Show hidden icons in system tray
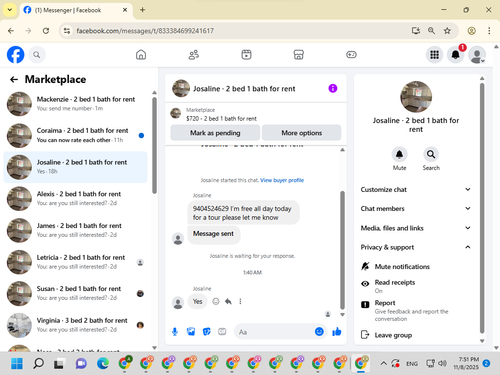Image resolution: width=500 pixels, height=375 pixels. tap(383, 363)
